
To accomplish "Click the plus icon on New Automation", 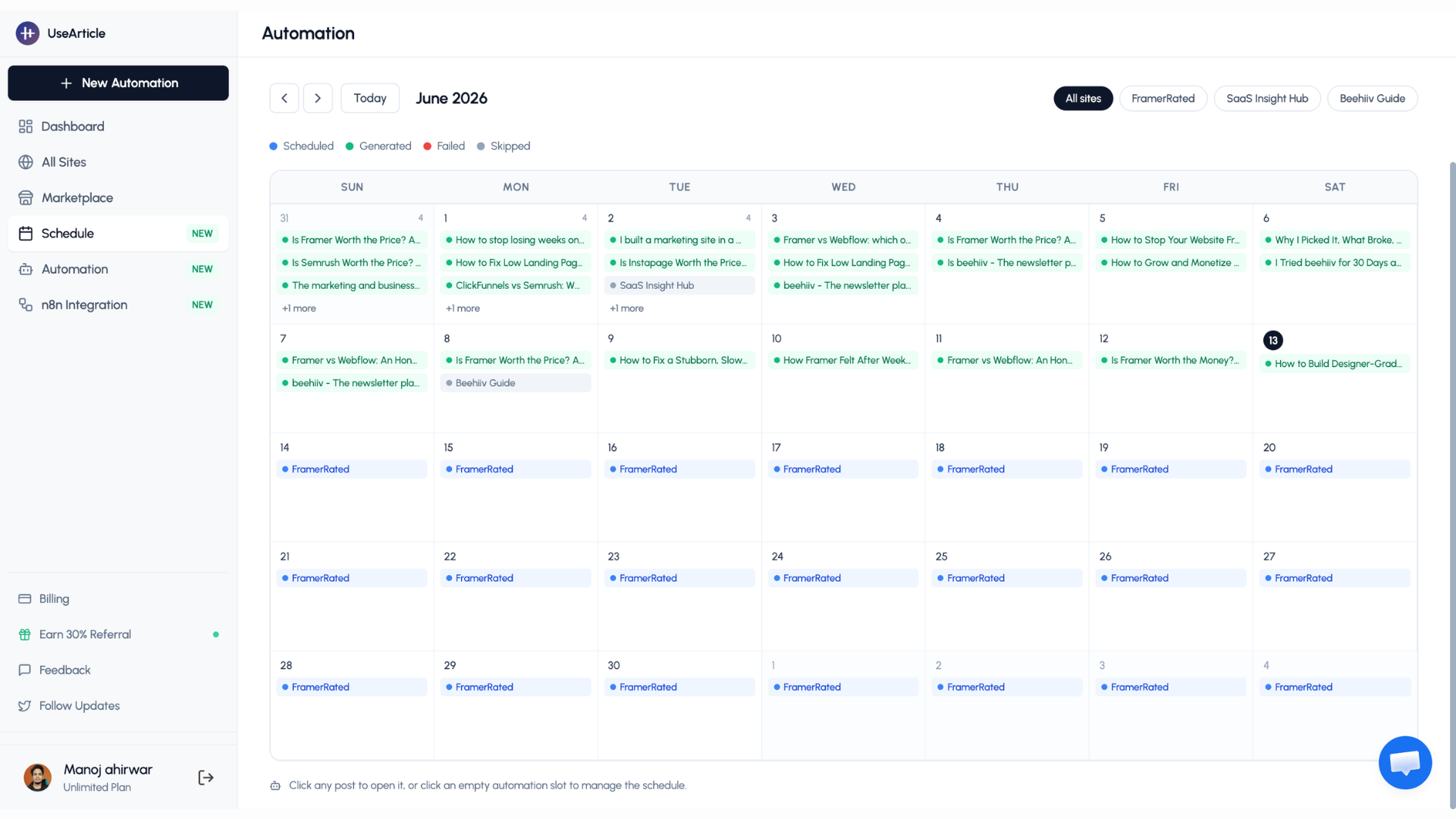I will tap(66, 83).
